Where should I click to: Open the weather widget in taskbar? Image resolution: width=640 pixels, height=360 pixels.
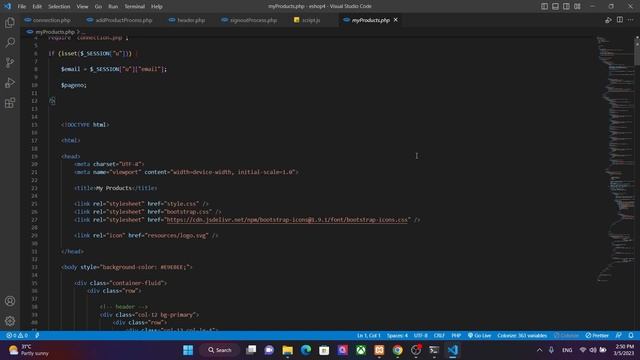(29, 350)
